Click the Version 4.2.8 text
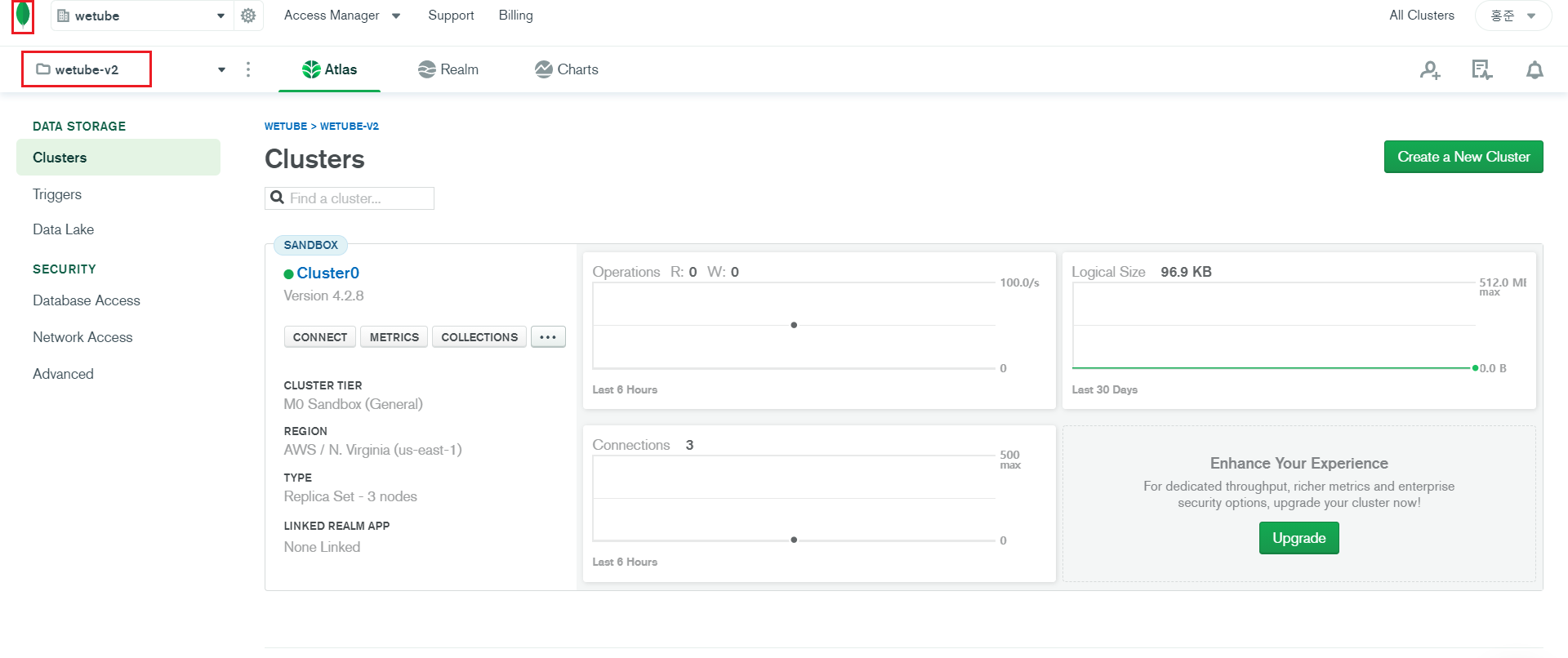This screenshot has width=1568, height=658. 324,296
